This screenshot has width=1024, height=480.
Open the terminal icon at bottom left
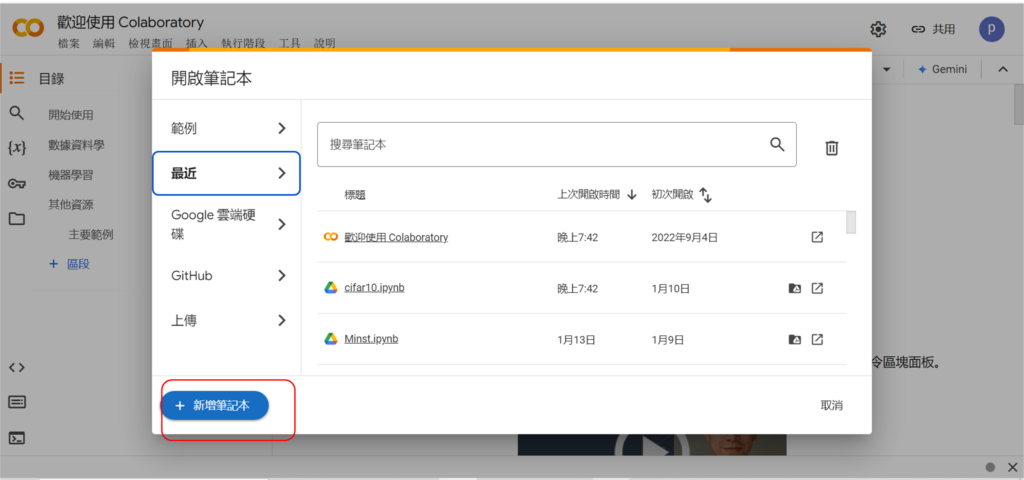[16, 438]
